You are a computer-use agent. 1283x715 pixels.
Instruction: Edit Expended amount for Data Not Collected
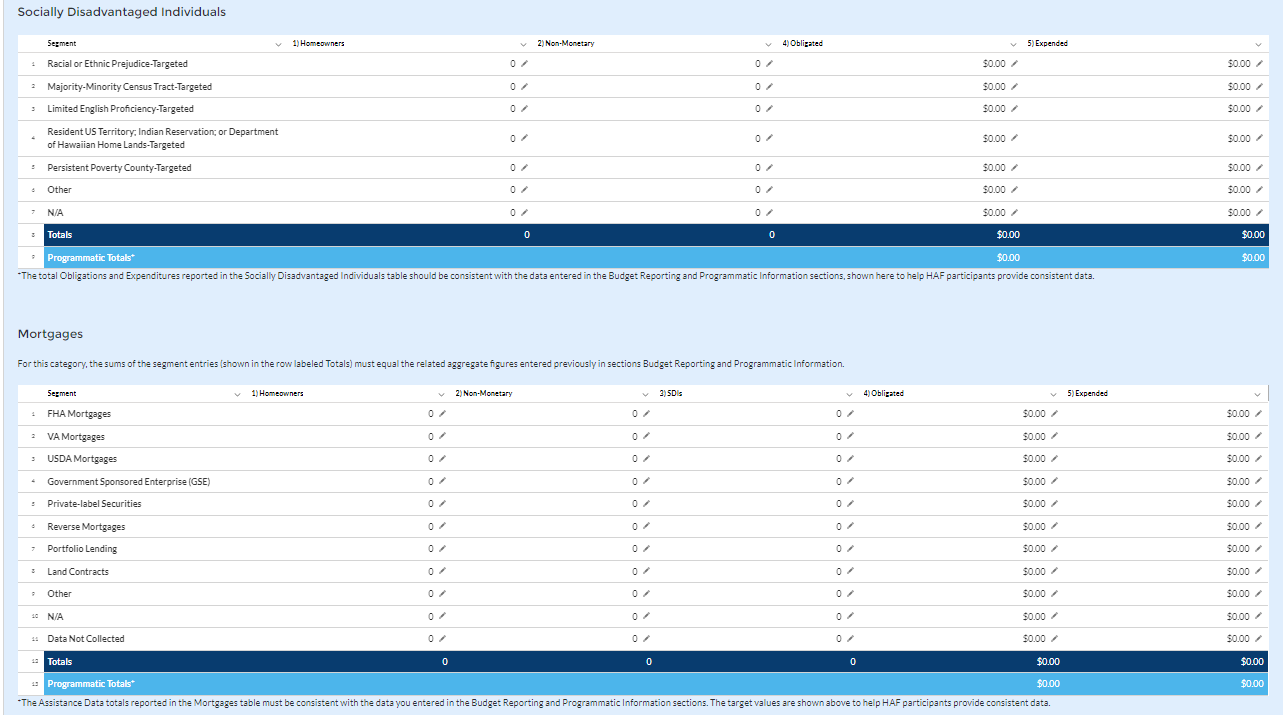[1258, 639]
